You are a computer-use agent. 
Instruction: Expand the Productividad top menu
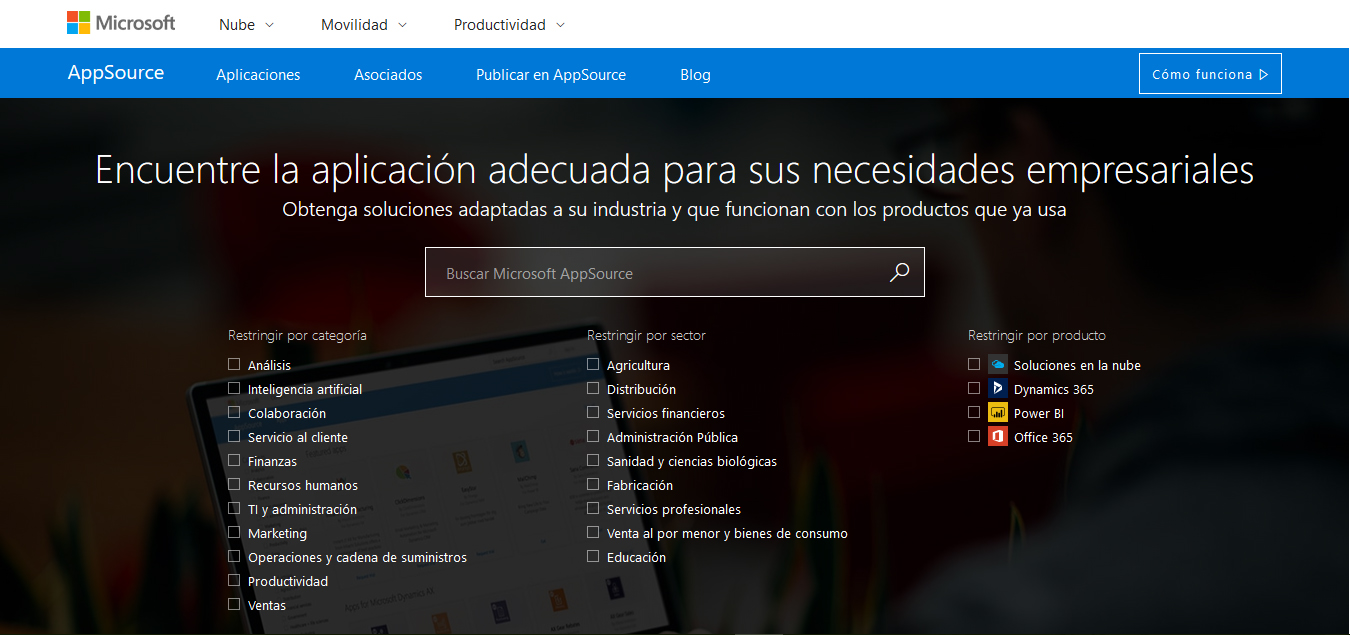tap(509, 24)
